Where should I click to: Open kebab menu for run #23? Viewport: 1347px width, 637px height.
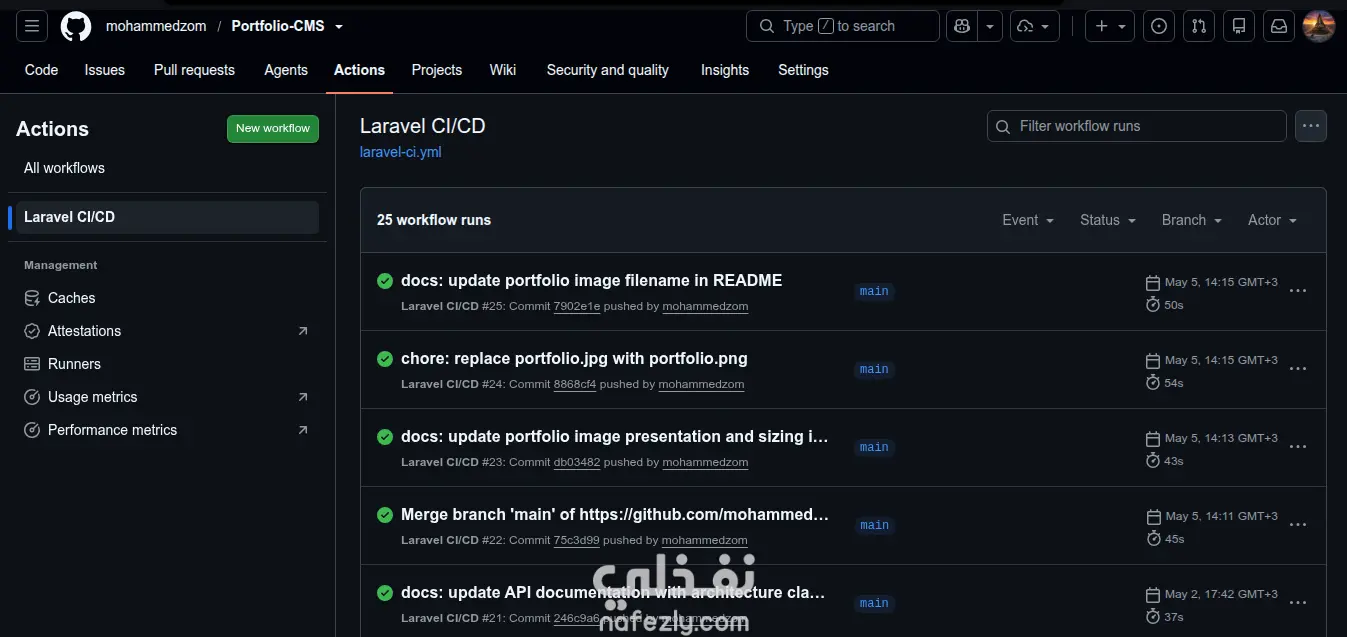1298,447
